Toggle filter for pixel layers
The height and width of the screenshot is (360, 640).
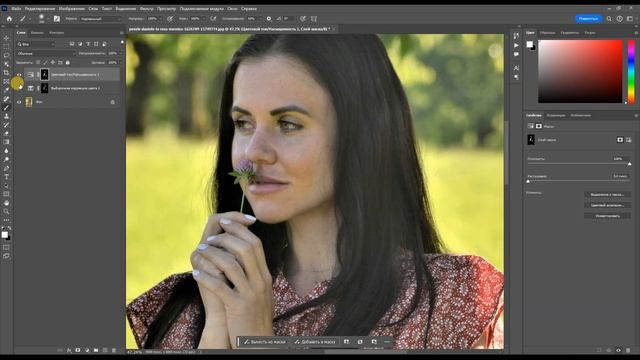(72, 44)
